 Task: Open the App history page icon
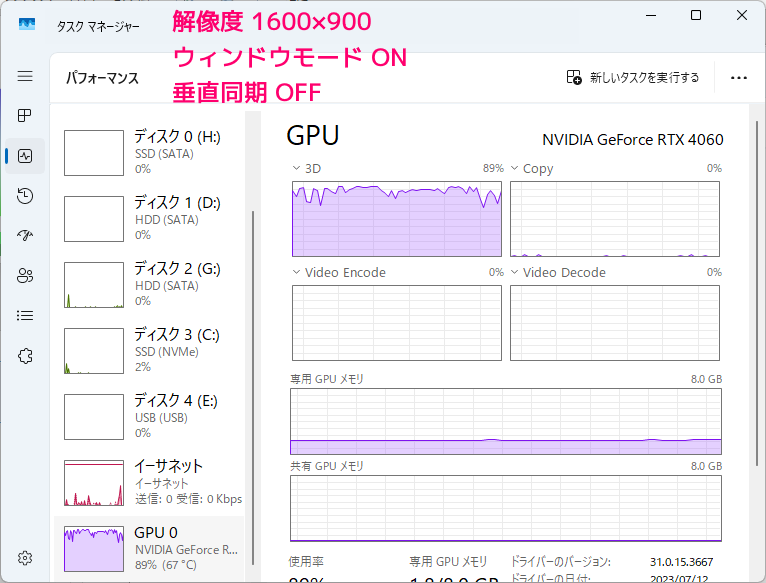point(25,195)
